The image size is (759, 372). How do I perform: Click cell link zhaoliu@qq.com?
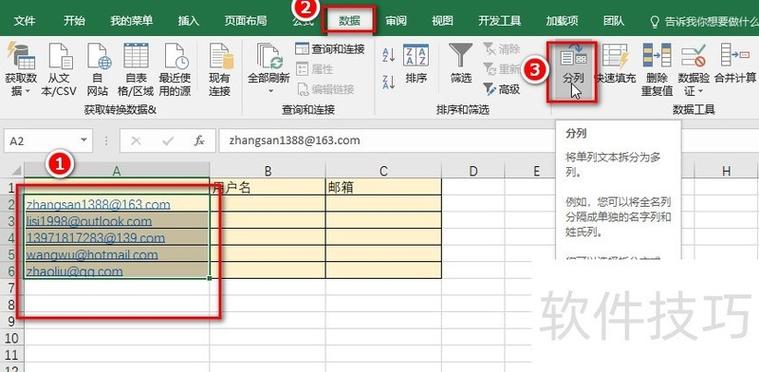pyautogui.click(x=74, y=271)
